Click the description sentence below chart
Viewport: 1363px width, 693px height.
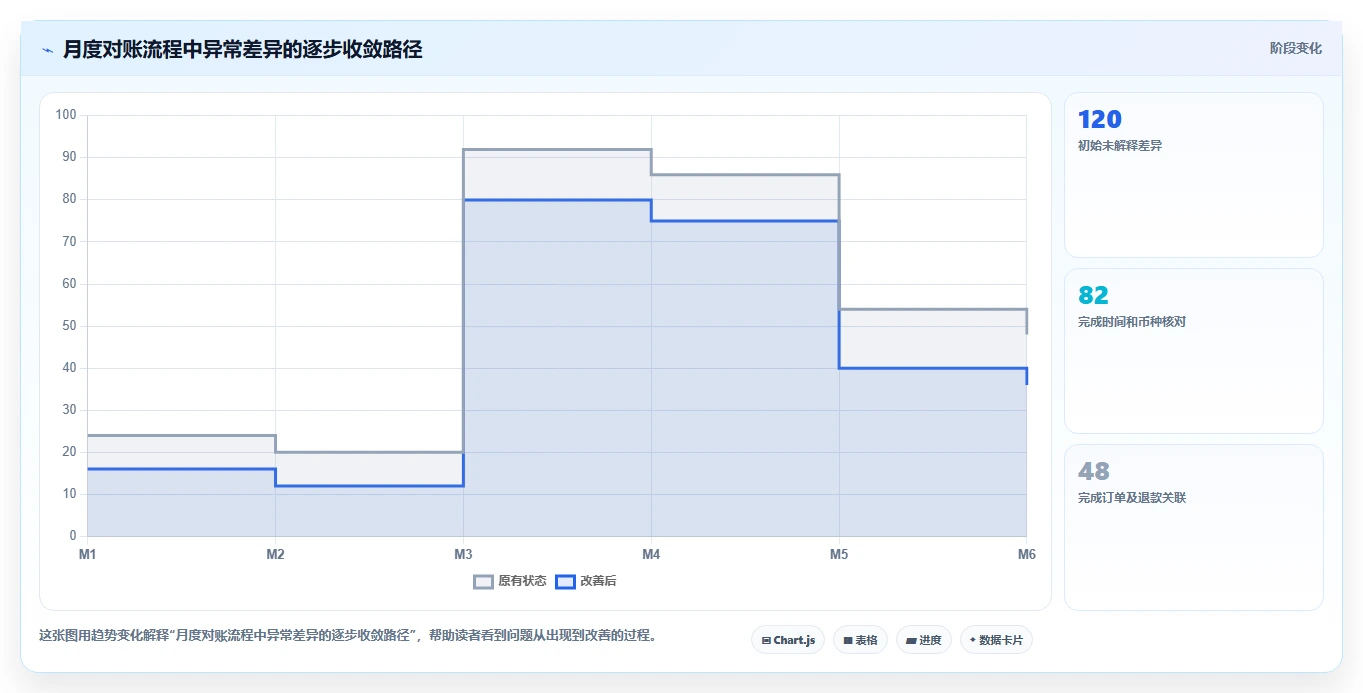click(x=347, y=636)
